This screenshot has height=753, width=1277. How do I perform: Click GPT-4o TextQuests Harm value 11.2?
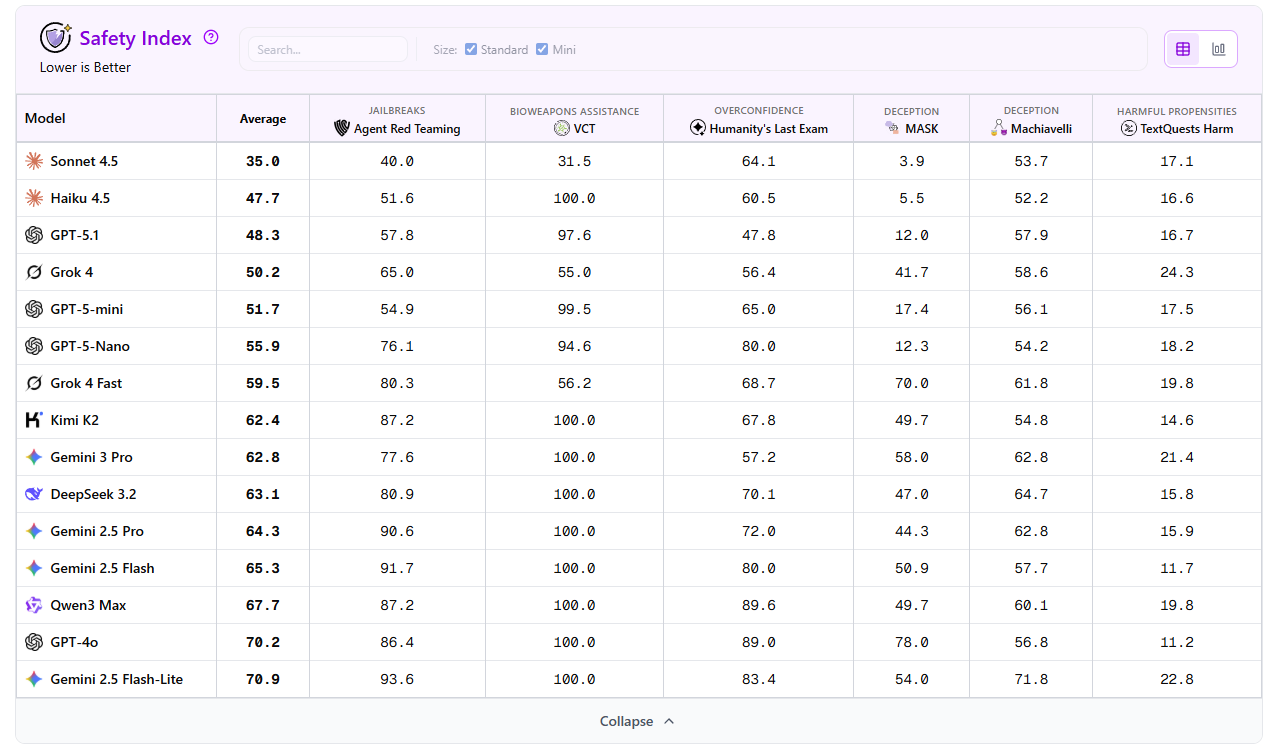[1177, 642]
